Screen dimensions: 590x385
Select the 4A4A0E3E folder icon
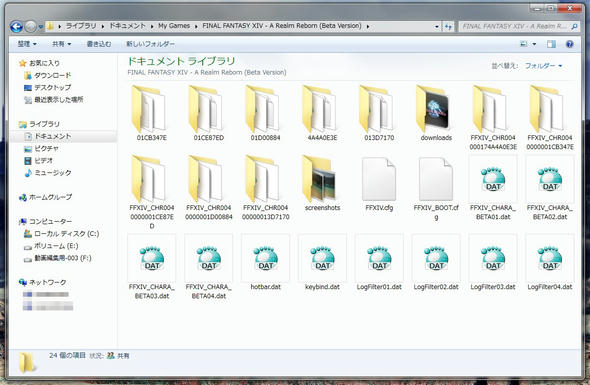[320, 109]
